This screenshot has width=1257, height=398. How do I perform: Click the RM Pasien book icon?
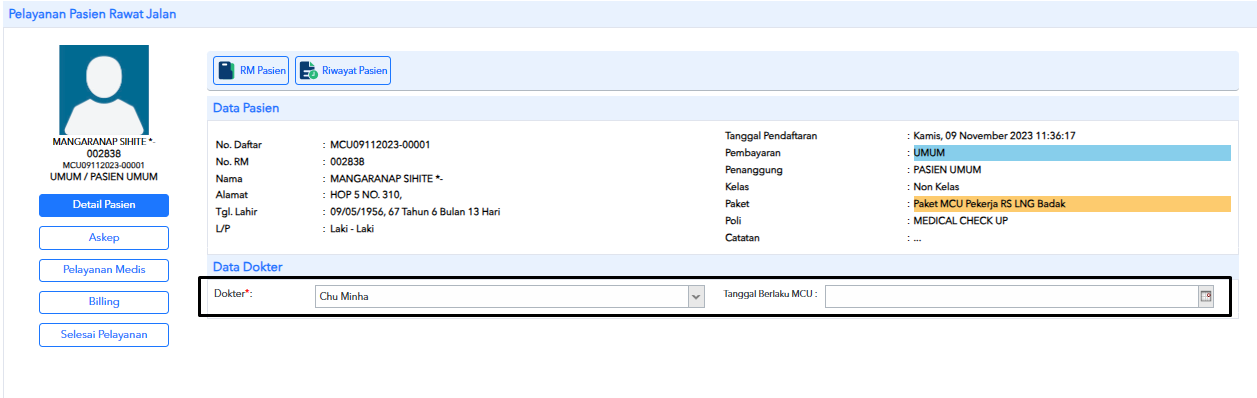226,71
